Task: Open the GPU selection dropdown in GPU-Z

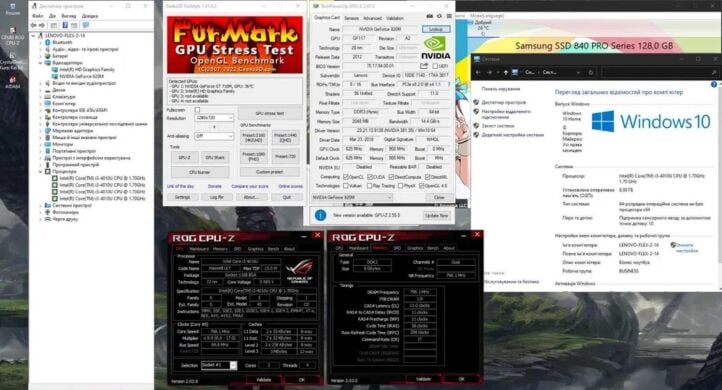Action: 352,197
